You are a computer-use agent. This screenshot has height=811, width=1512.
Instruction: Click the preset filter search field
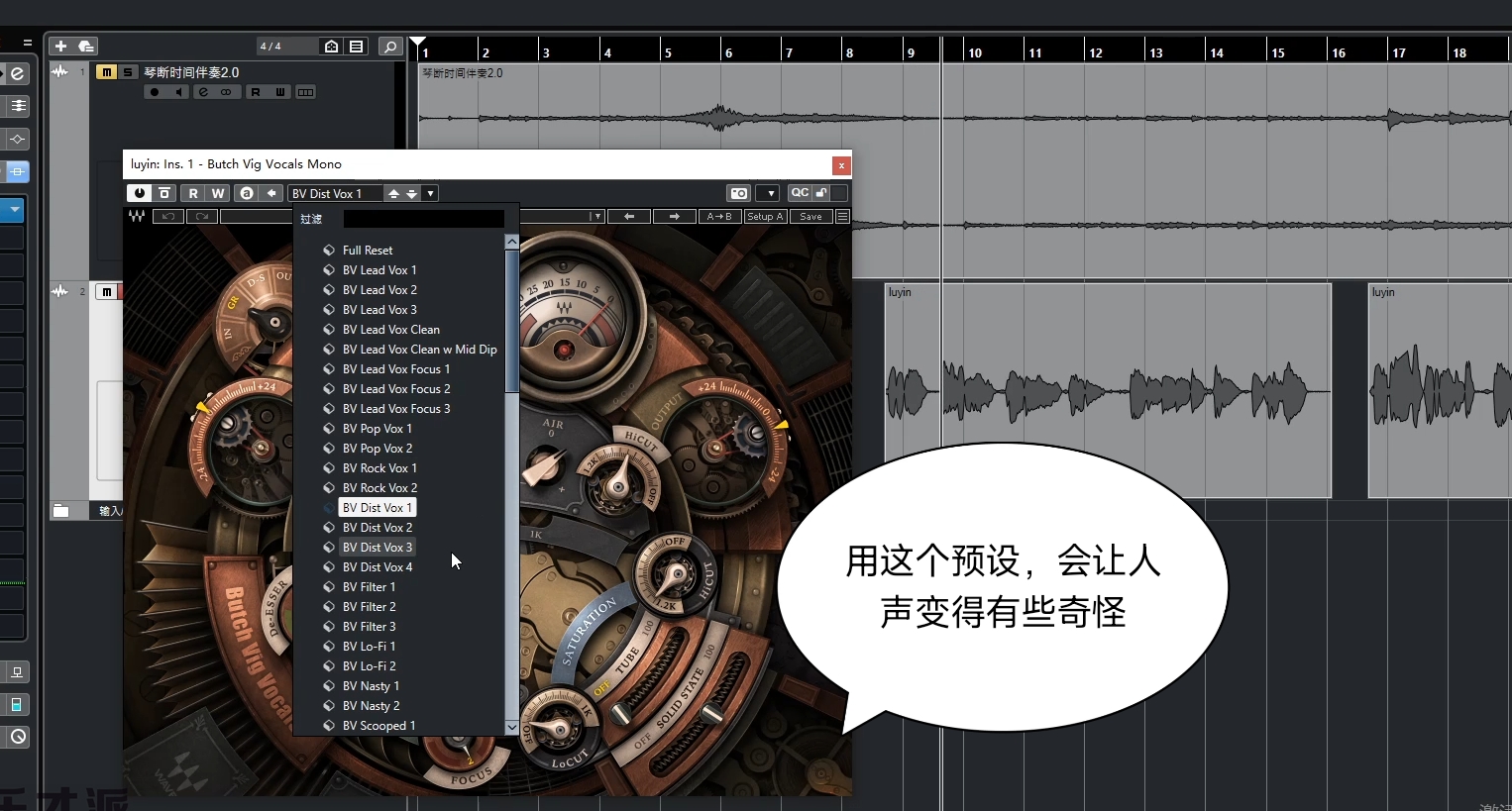click(x=423, y=219)
